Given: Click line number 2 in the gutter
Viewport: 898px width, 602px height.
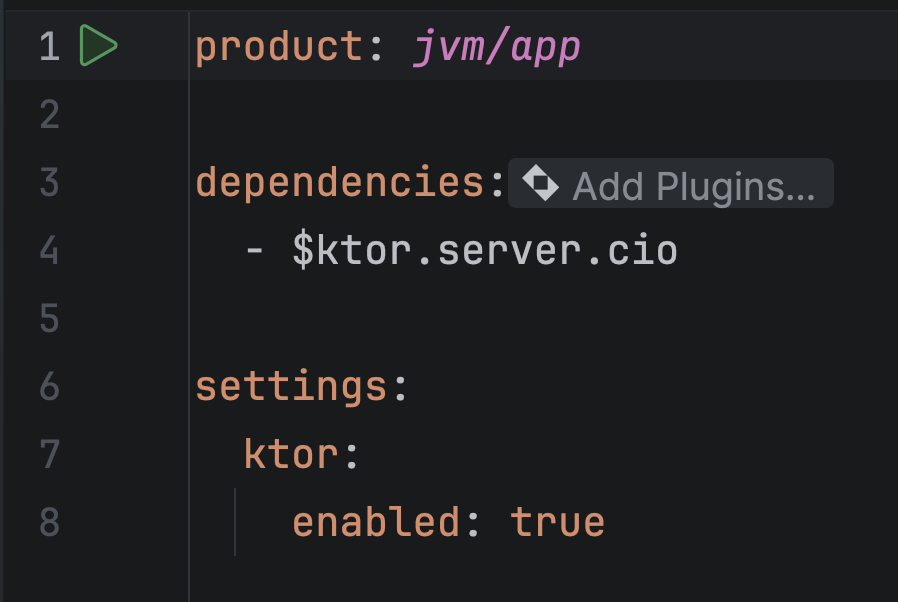Looking at the screenshot, I should pyautogui.click(x=49, y=115).
